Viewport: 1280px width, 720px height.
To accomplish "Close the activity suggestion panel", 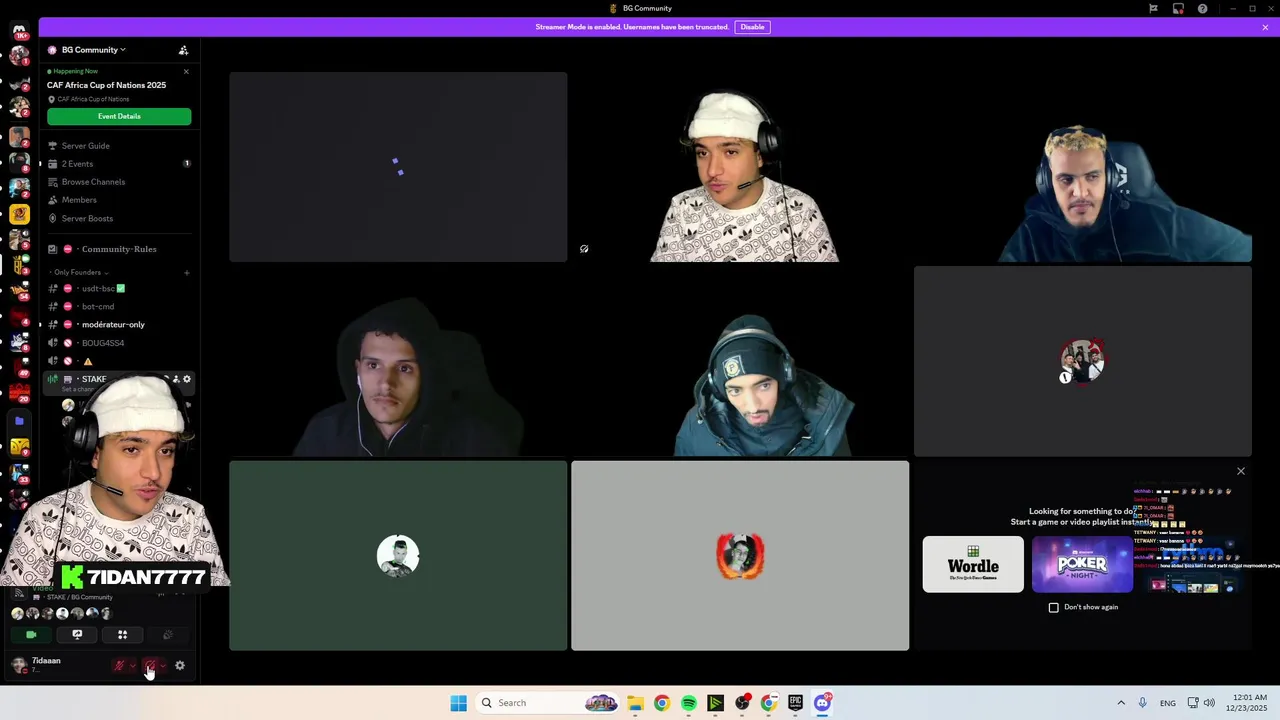I will [1241, 471].
